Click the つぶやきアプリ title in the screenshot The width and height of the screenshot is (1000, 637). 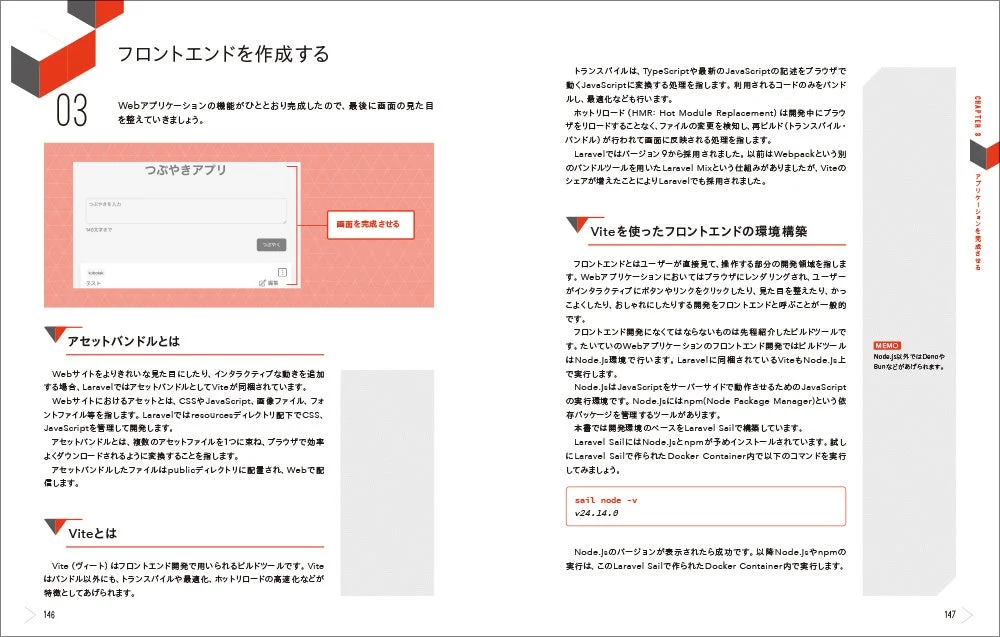186,170
